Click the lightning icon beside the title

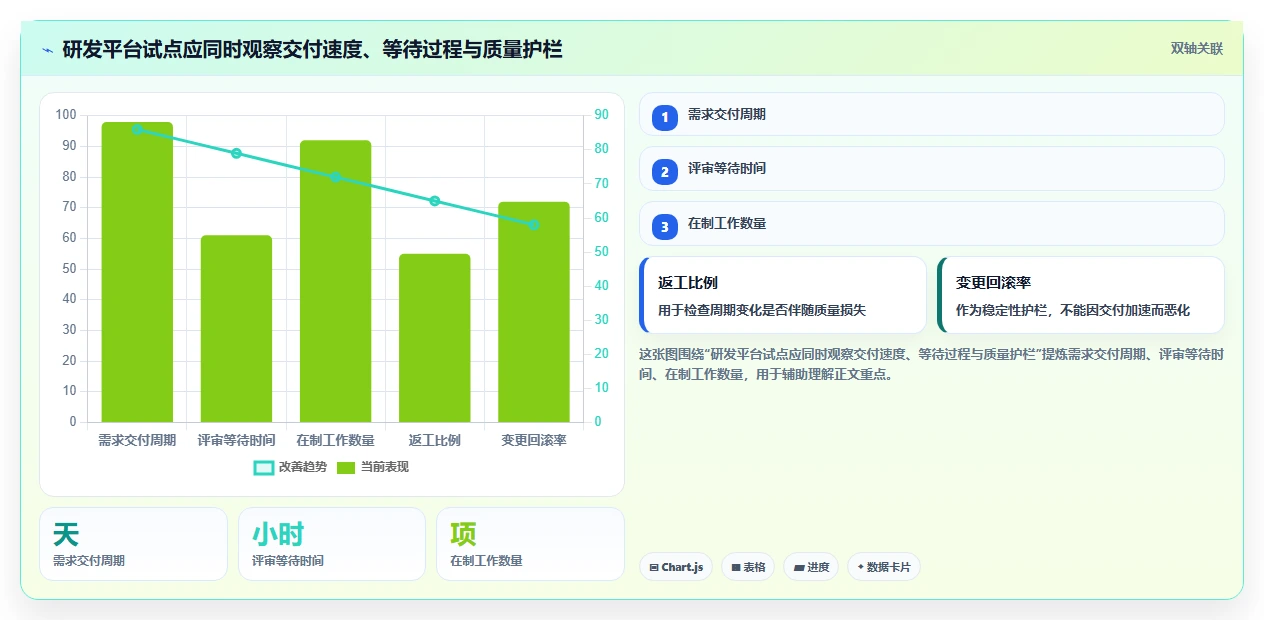48,50
